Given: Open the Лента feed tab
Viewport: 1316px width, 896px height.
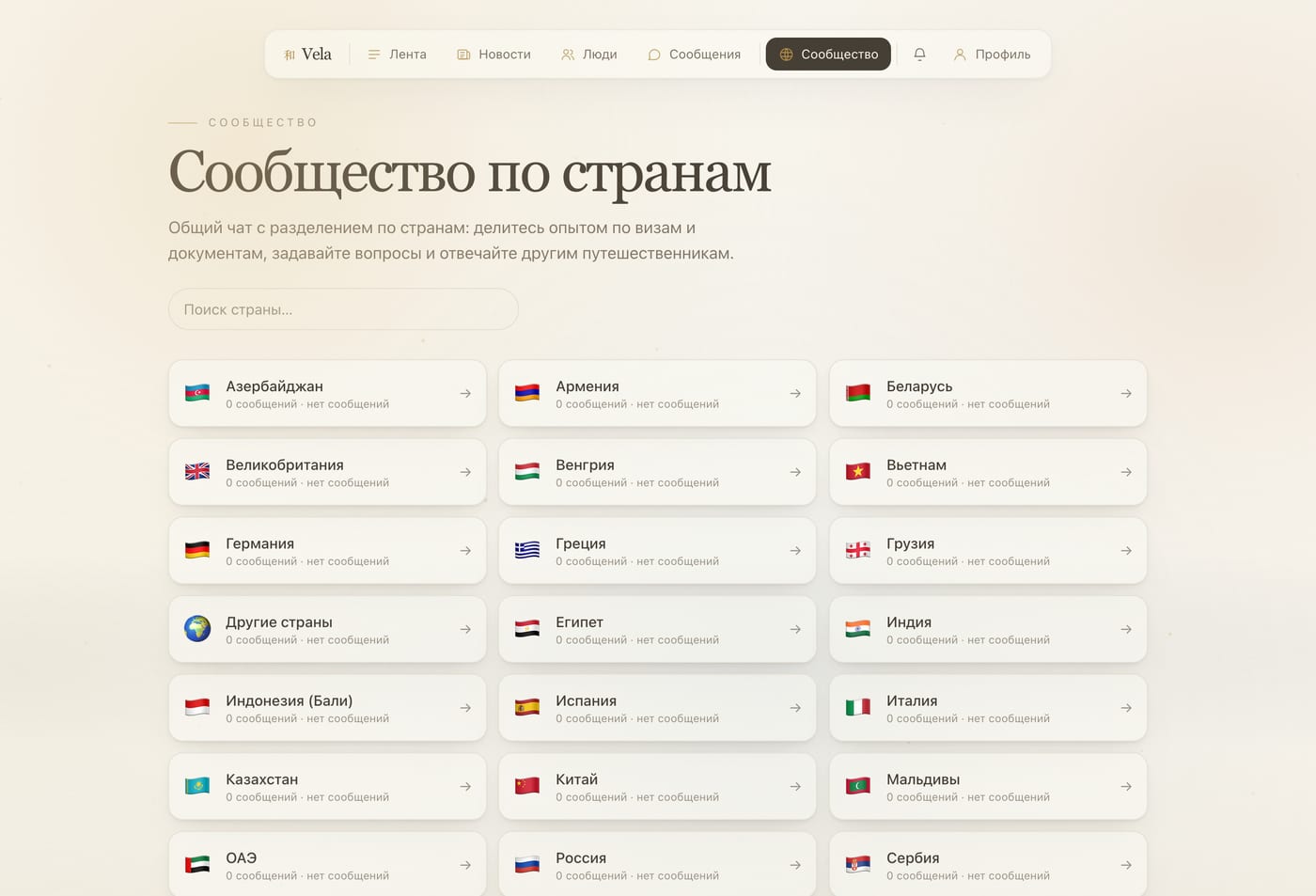Looking at the screenshot, I should 397,55.
